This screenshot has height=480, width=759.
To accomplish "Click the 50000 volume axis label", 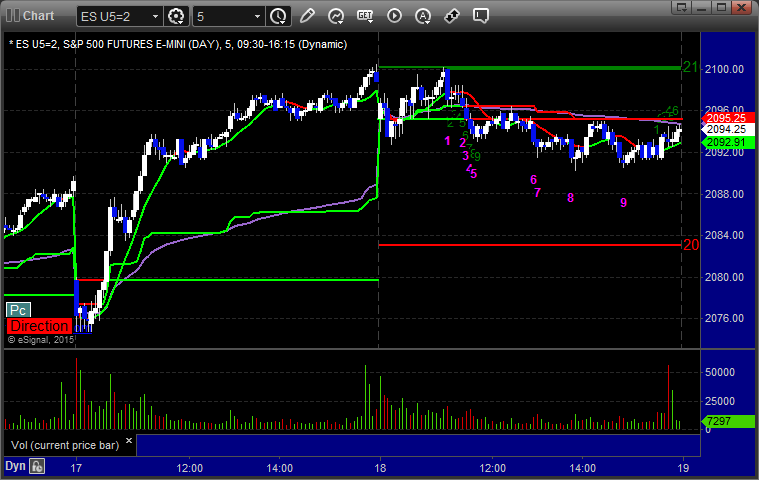I will click(x=720, y=372).
